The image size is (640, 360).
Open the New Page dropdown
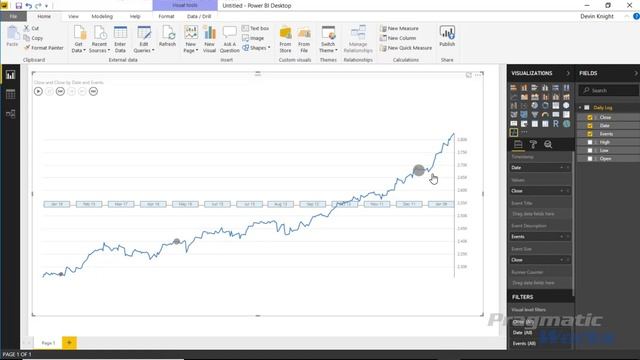click(191, 39)
